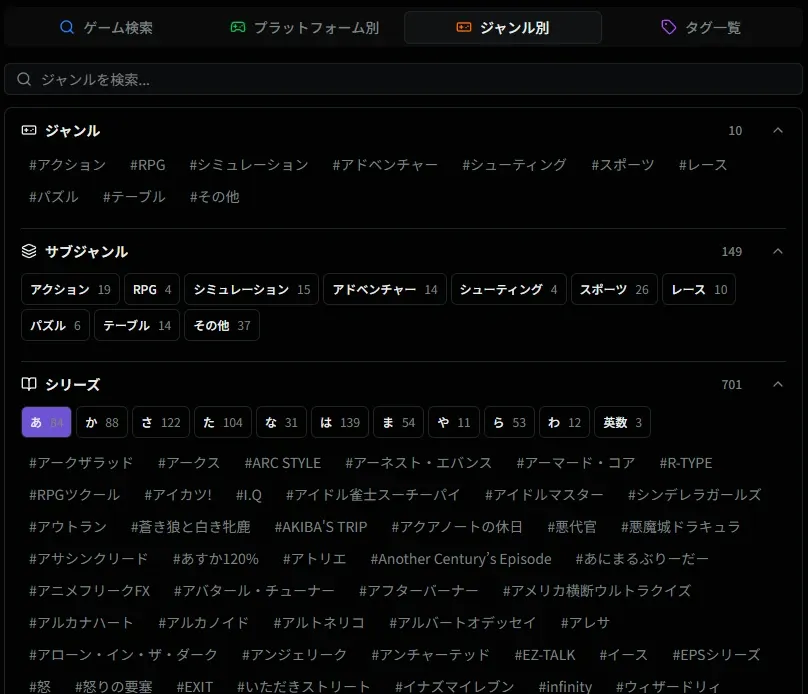Open the #アトリエ series tag
808x694 pixels.
coord(314,558)
